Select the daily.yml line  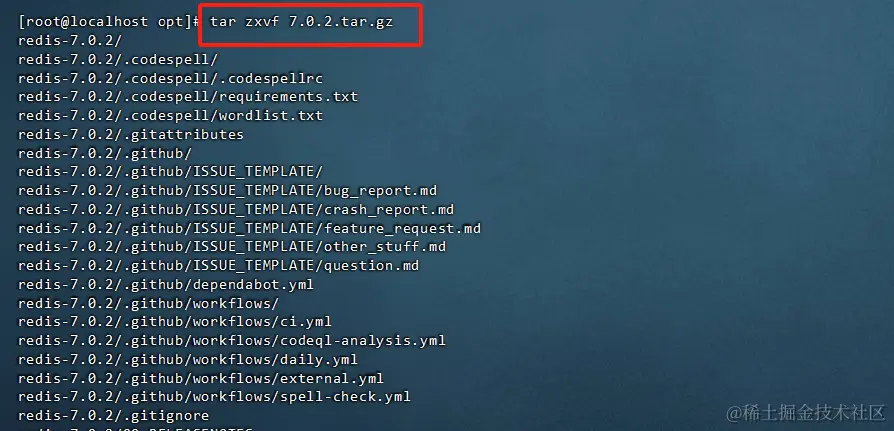[188, 360]
